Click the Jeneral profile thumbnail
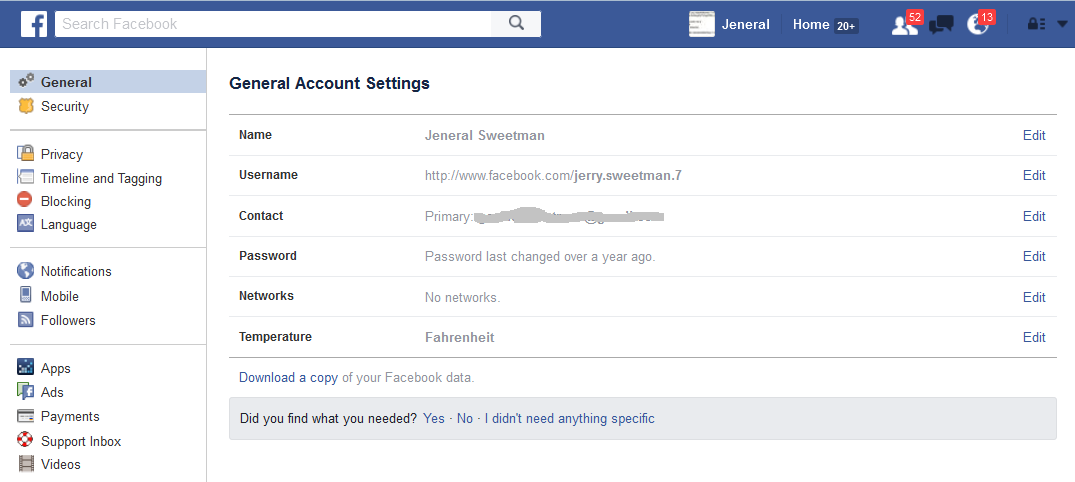This screenshot has height=482, width=1075. coord(702,25)
